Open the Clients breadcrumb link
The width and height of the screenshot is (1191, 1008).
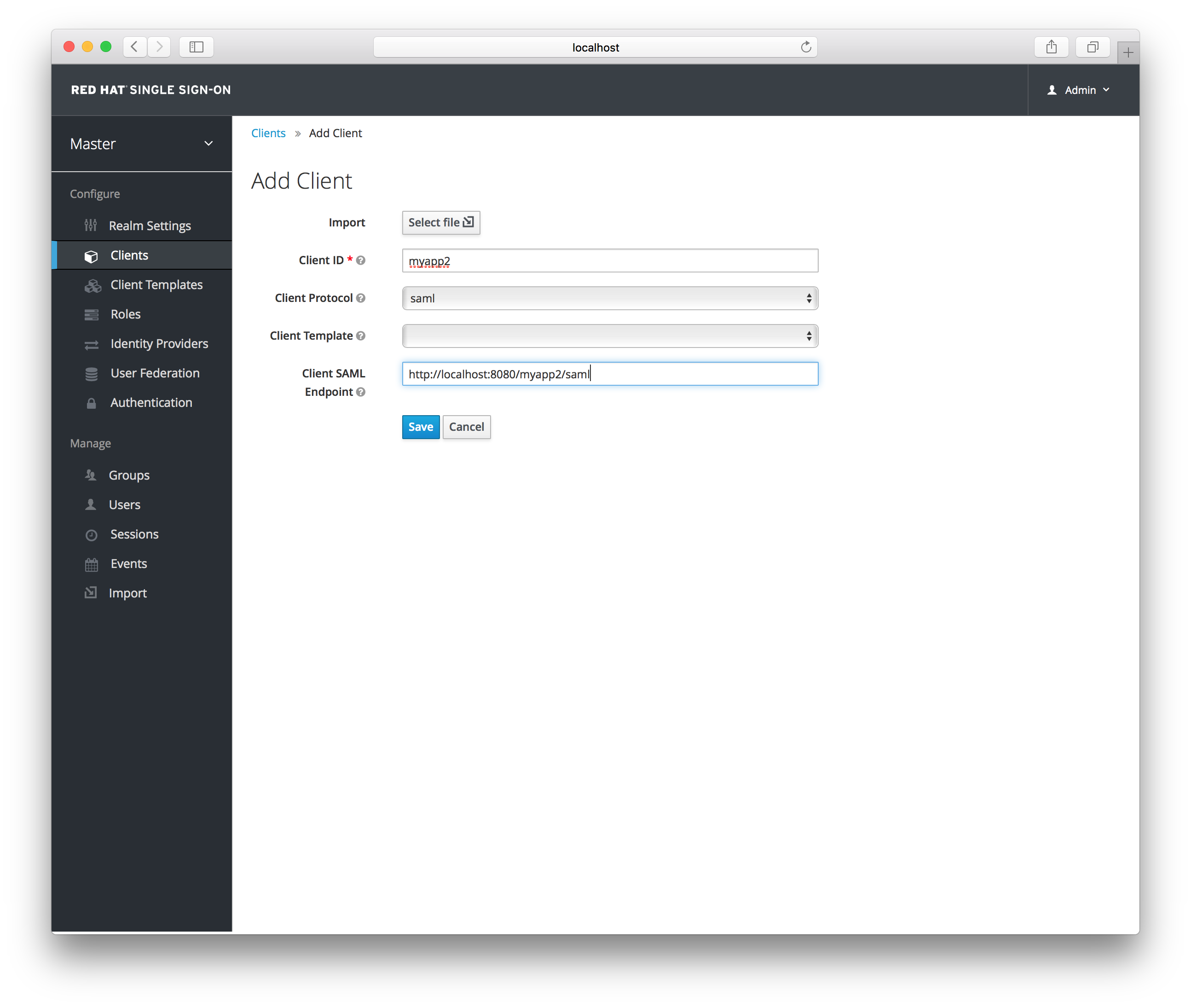click(x=268, y=132)
